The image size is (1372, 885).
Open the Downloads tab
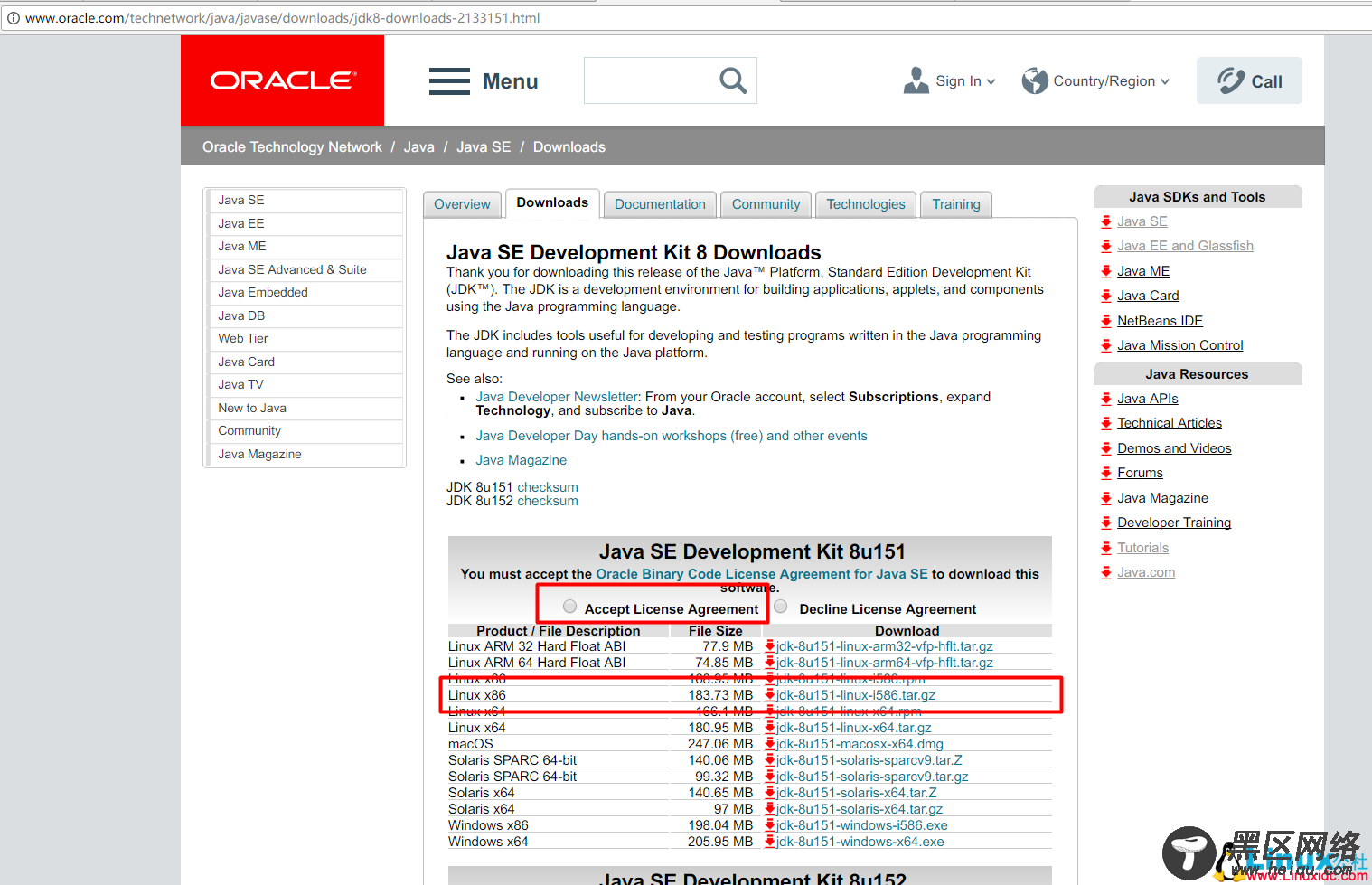point(552,203)
